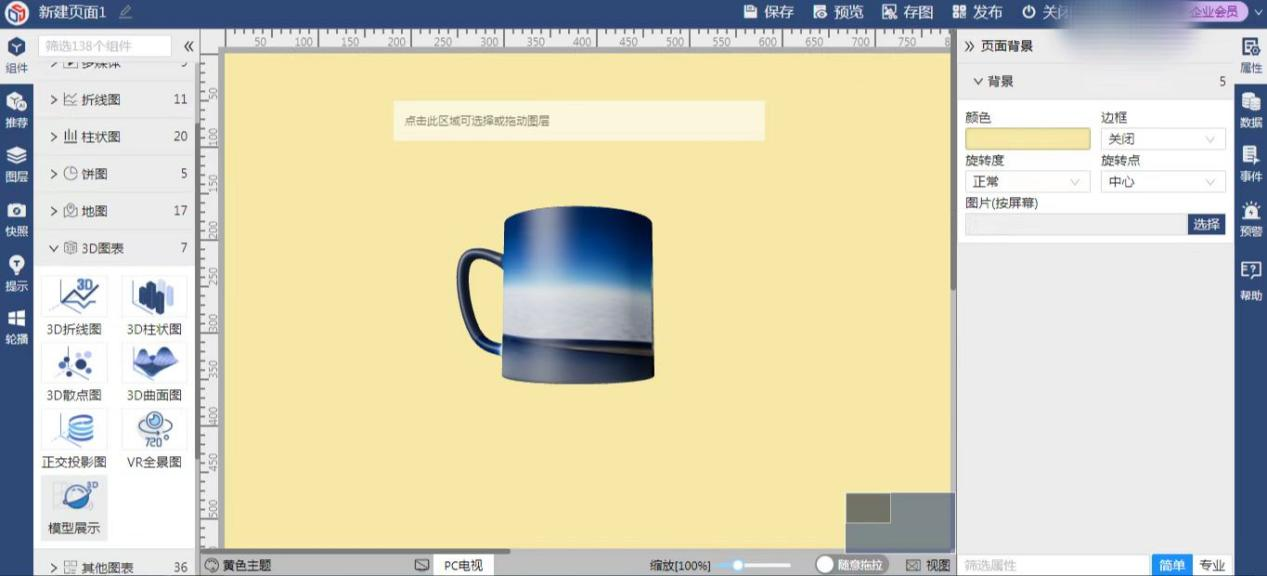Open the 边框 border dropdown
Image resolution: width=1267 pixels, height=576 pixels.
click(1163, 139)
